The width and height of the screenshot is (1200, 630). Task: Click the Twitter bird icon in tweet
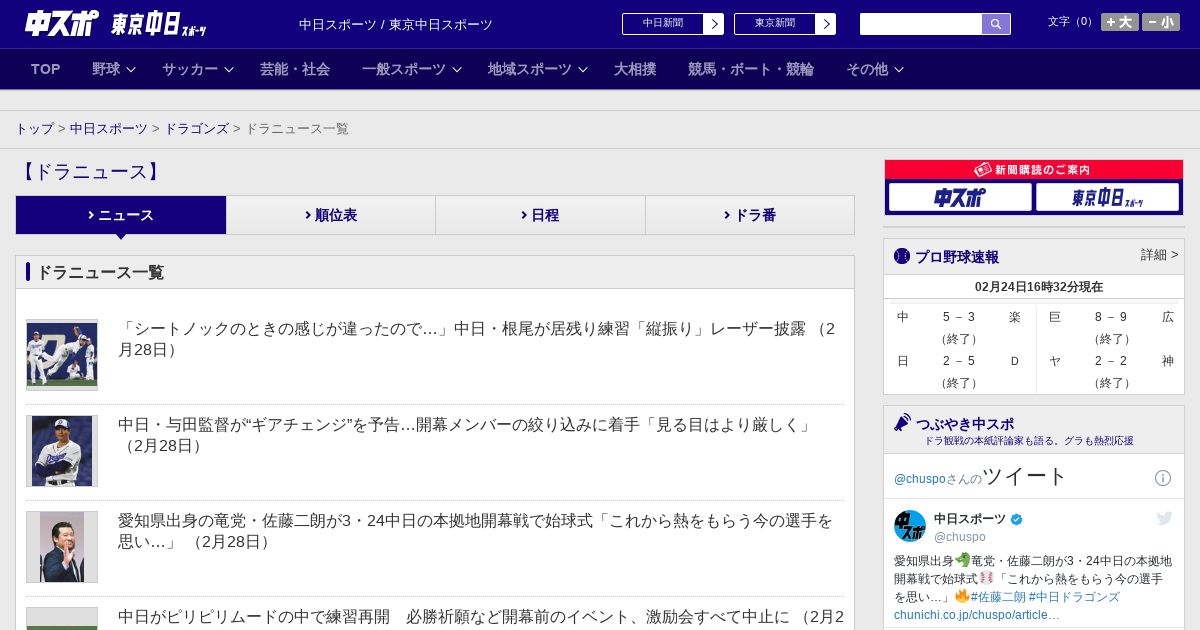point(1164,518)
